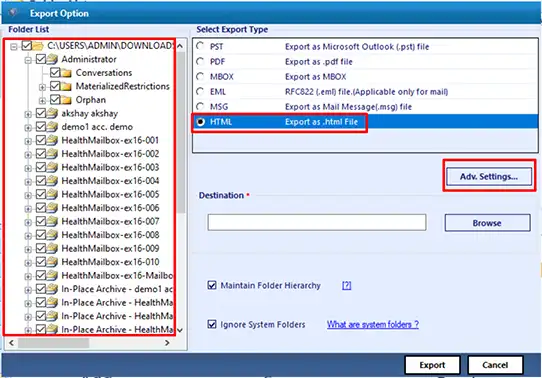Uncheck the root C:\USERS folder checkbox
This screenshot has width=542, height=378.
coord(27,46)
